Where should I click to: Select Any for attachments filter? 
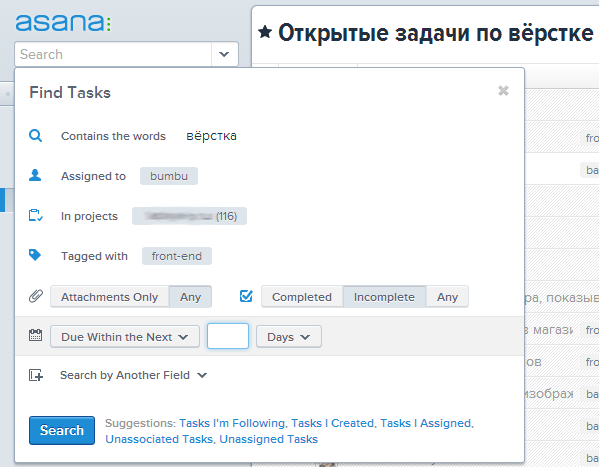(190, 297)
